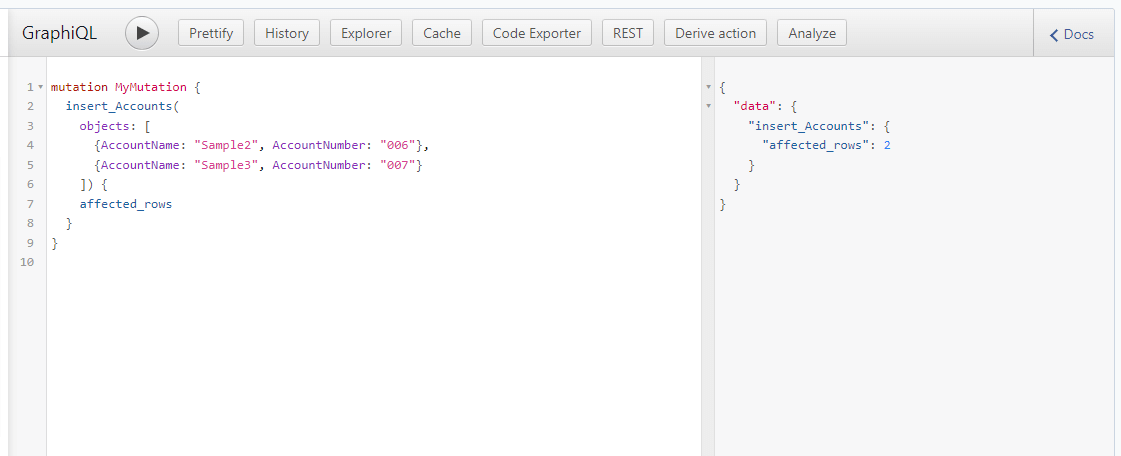Toggle the Explorer panel
This screenshot has width=1121, height=456.
coord(366,33)
